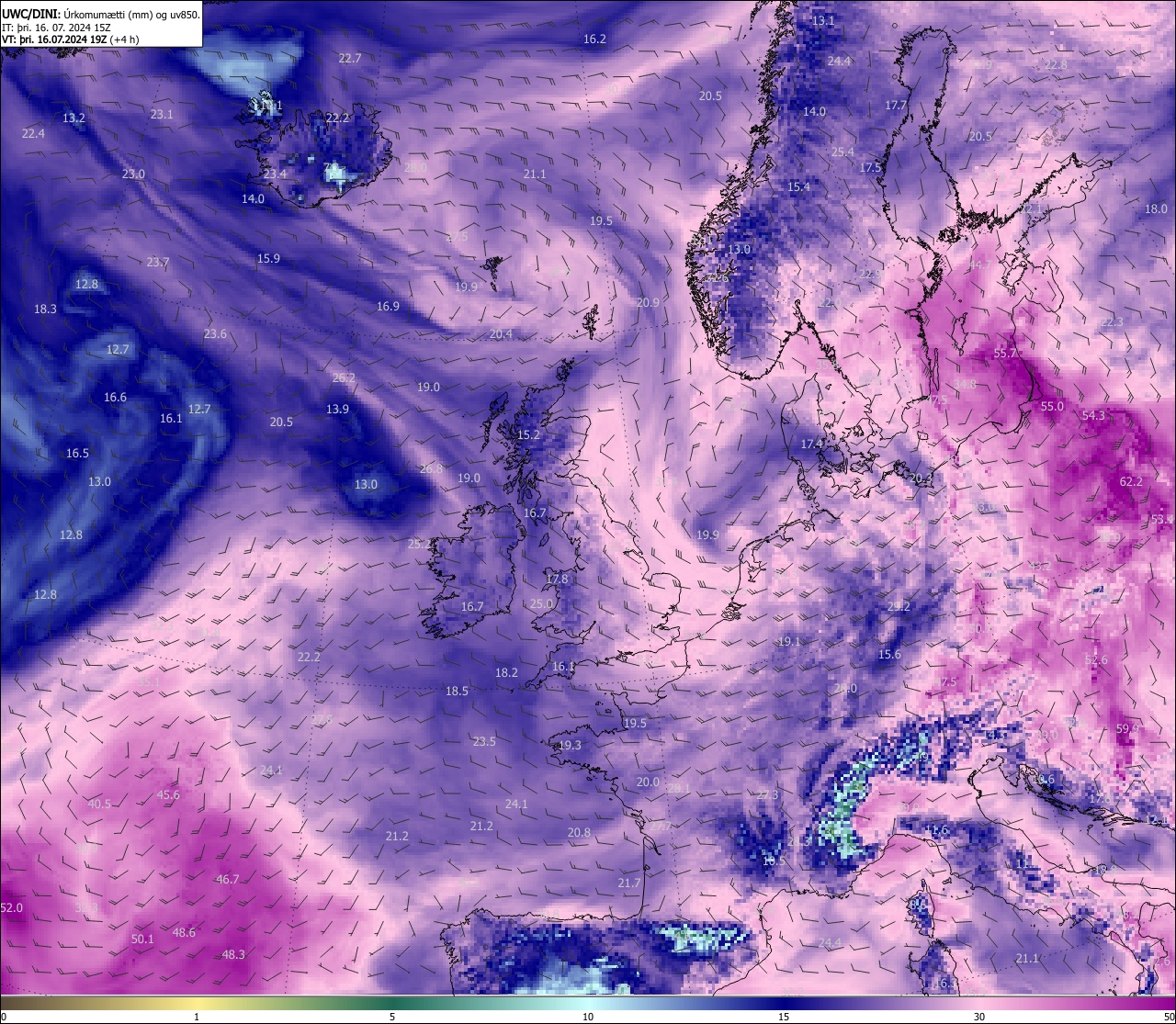This screenshot has width=1176, height=1024.
Task: Click the title text 'UWC/DINI: Úrkomumætti (mm) og uv850.'
Action: [x=100, y=15]
